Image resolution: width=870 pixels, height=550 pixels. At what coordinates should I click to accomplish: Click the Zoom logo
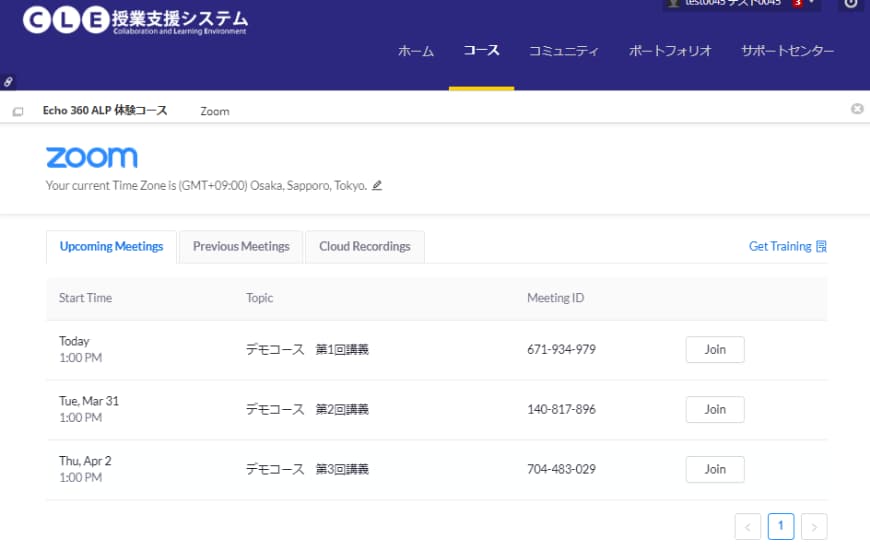92,157
